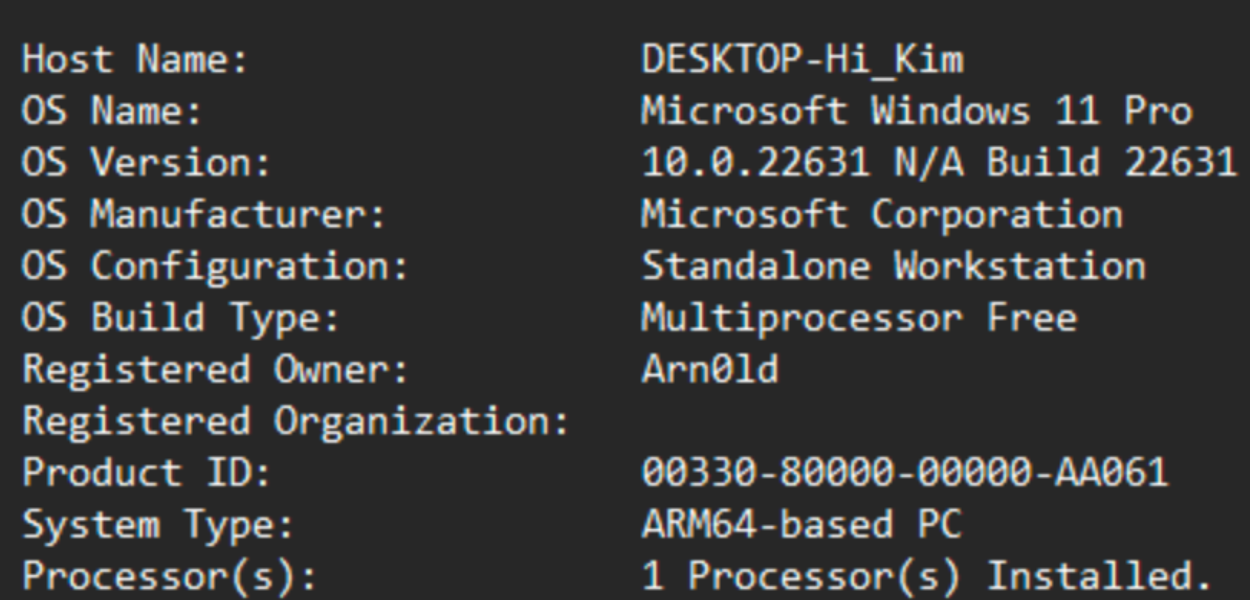This screenshot has width=1250, height=600.
Task: Click the Registered Organization label
Action: pos(296,422)
